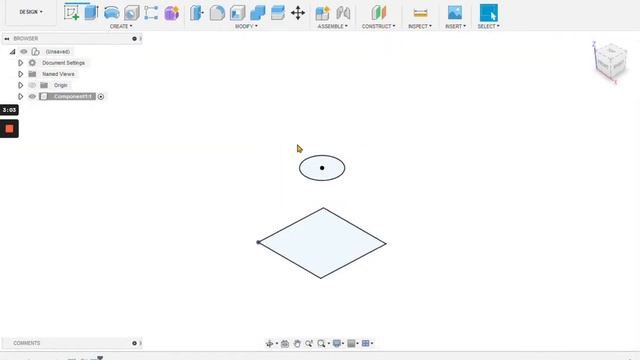Open the MODIFY dropdown menu
This screenshot has width=640, height=360.
click(x=246, y=26)
